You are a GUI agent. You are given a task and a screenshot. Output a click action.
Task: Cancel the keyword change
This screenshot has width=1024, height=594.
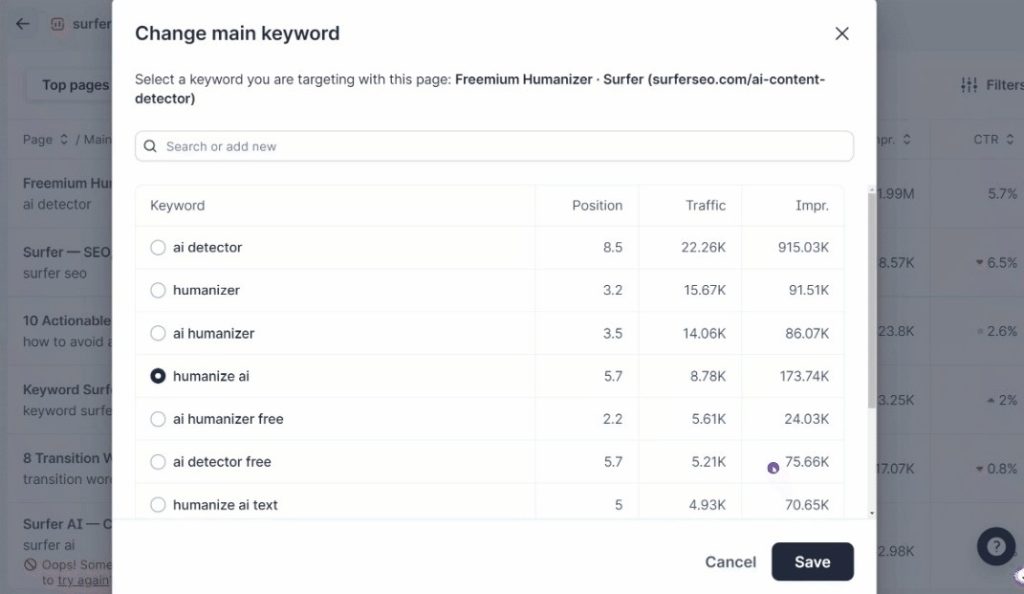(730, 562)
